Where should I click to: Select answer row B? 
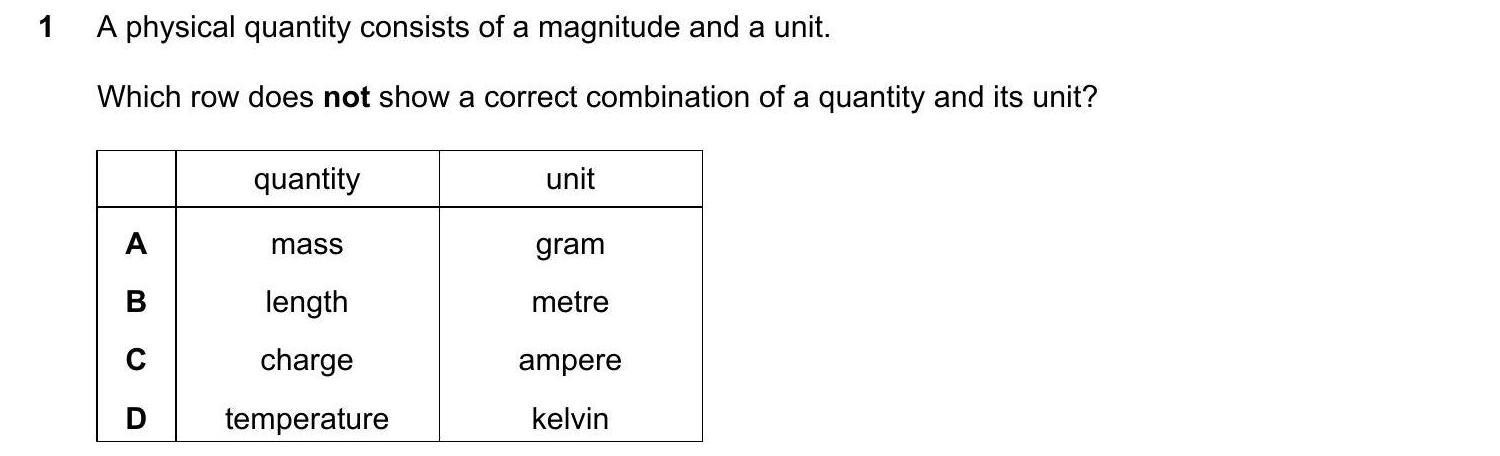136,302
